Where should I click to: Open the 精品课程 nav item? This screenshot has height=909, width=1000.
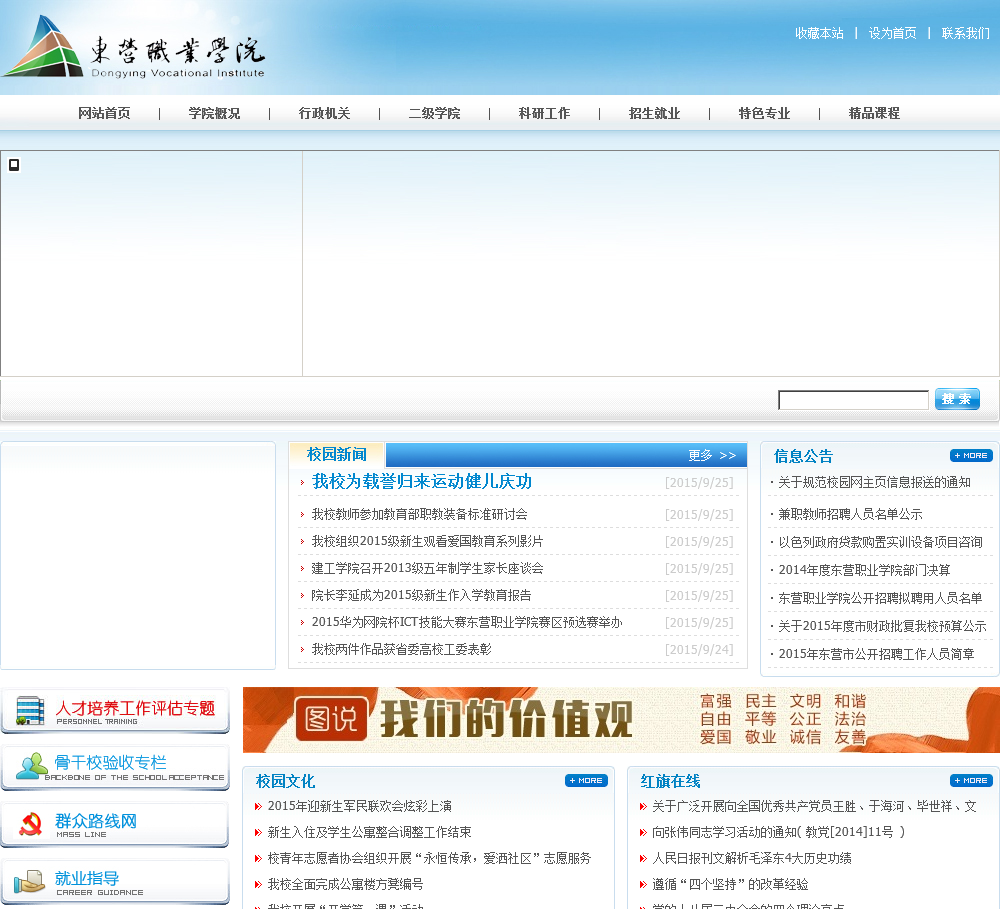point(874,114)
